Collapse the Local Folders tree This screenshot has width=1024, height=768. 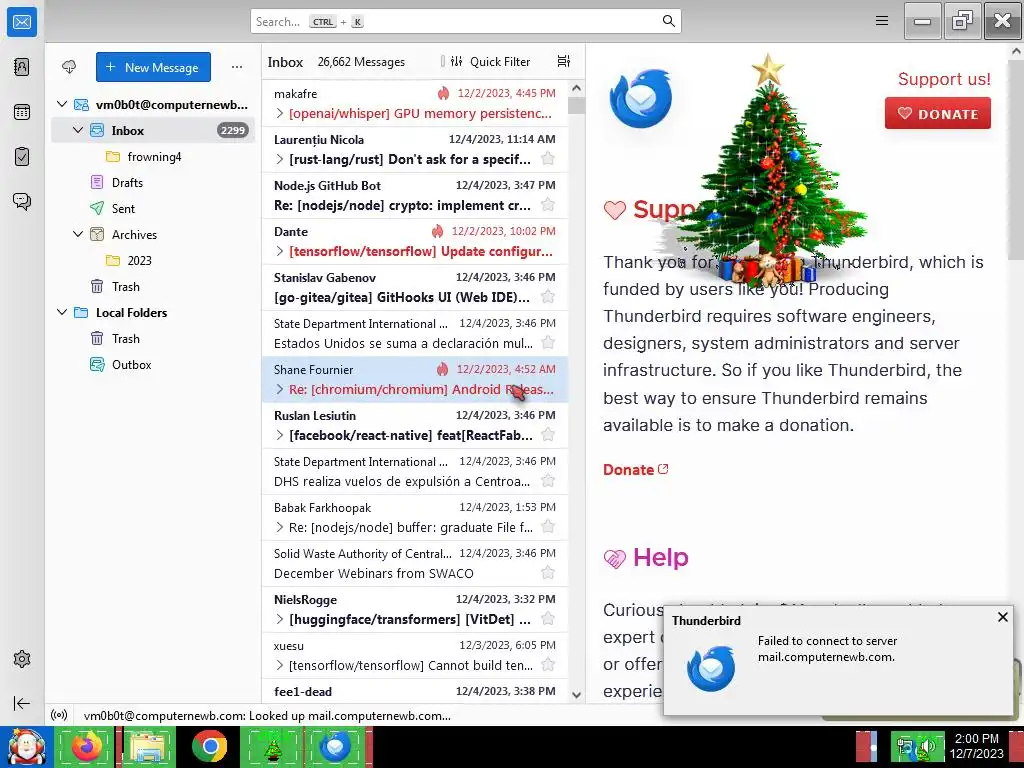(x=62, y=312)
